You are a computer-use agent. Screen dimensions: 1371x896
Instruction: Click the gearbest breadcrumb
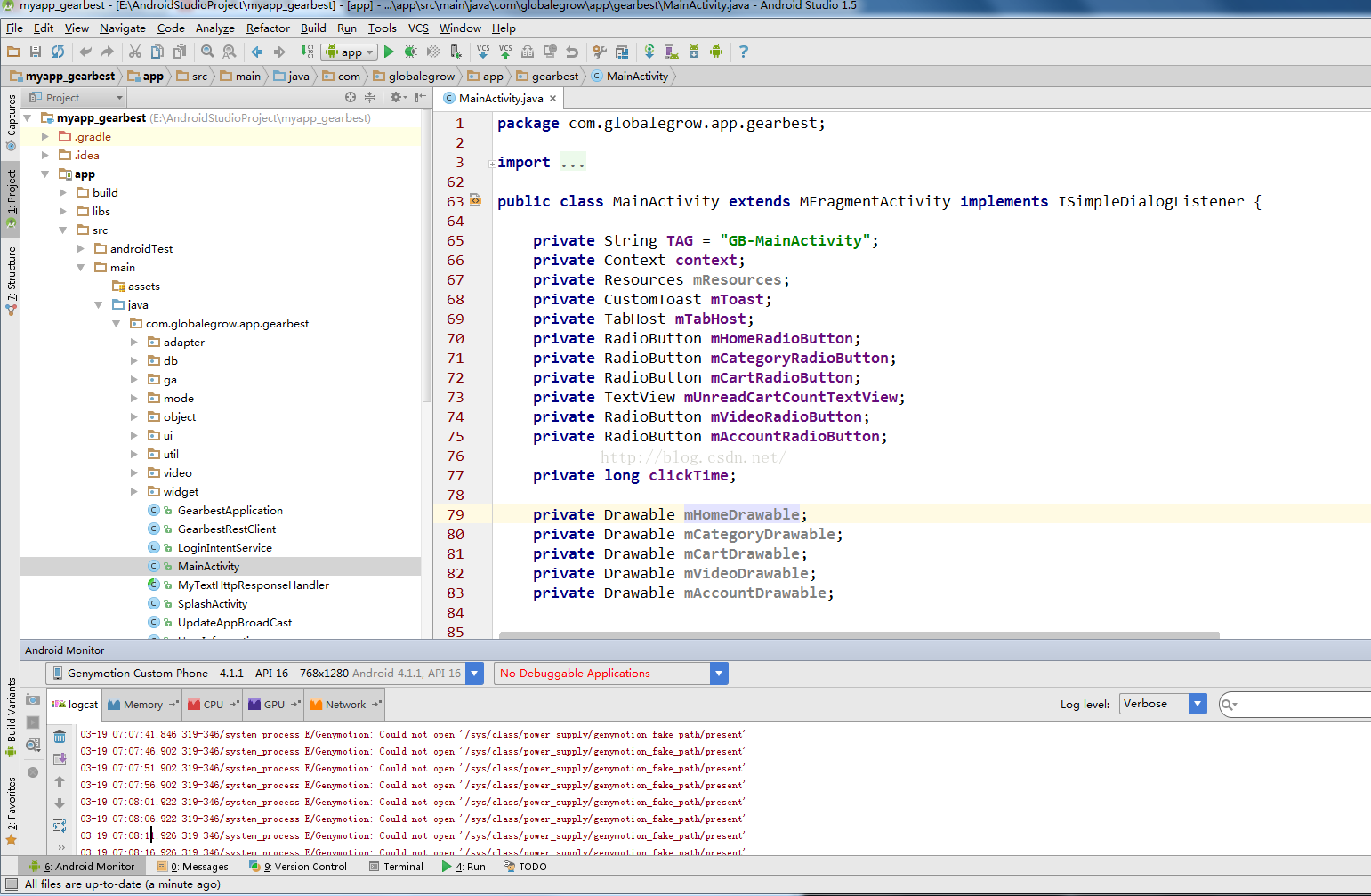[547, 77]
